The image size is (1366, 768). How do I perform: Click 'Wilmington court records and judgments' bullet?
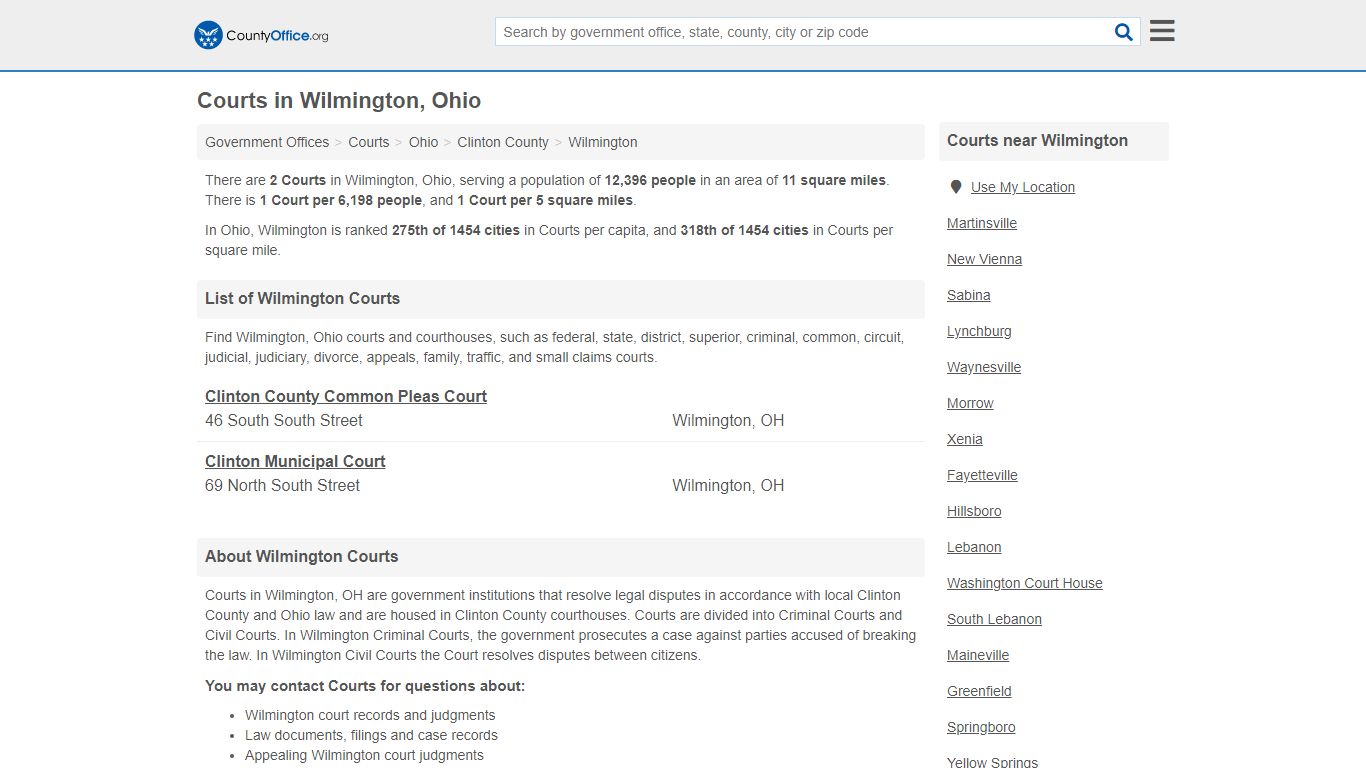(370, 715)
